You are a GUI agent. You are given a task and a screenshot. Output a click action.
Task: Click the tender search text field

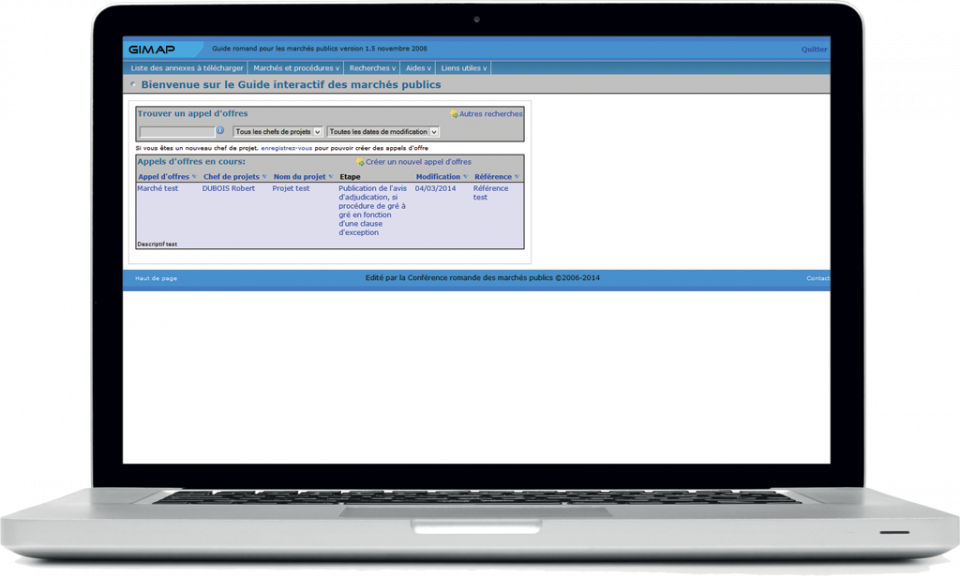point(176,131)
